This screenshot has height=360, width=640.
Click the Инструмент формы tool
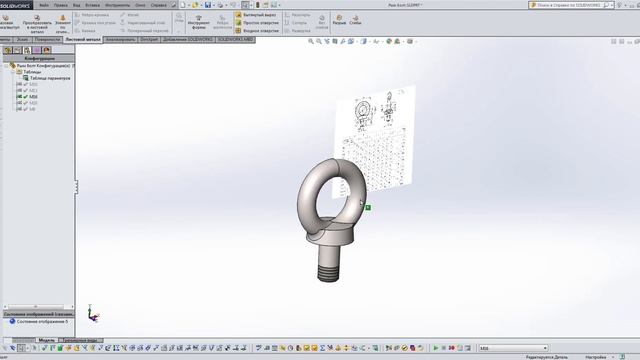(x=199, y=22)
